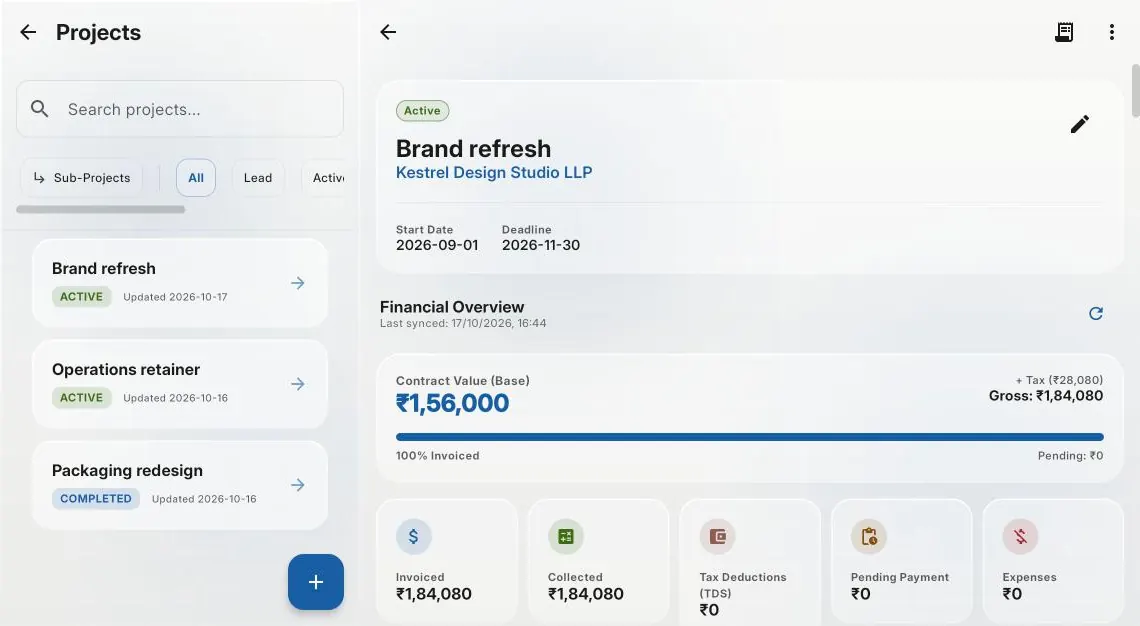Click the arrow on Packaging redesign card

[297, 485]
